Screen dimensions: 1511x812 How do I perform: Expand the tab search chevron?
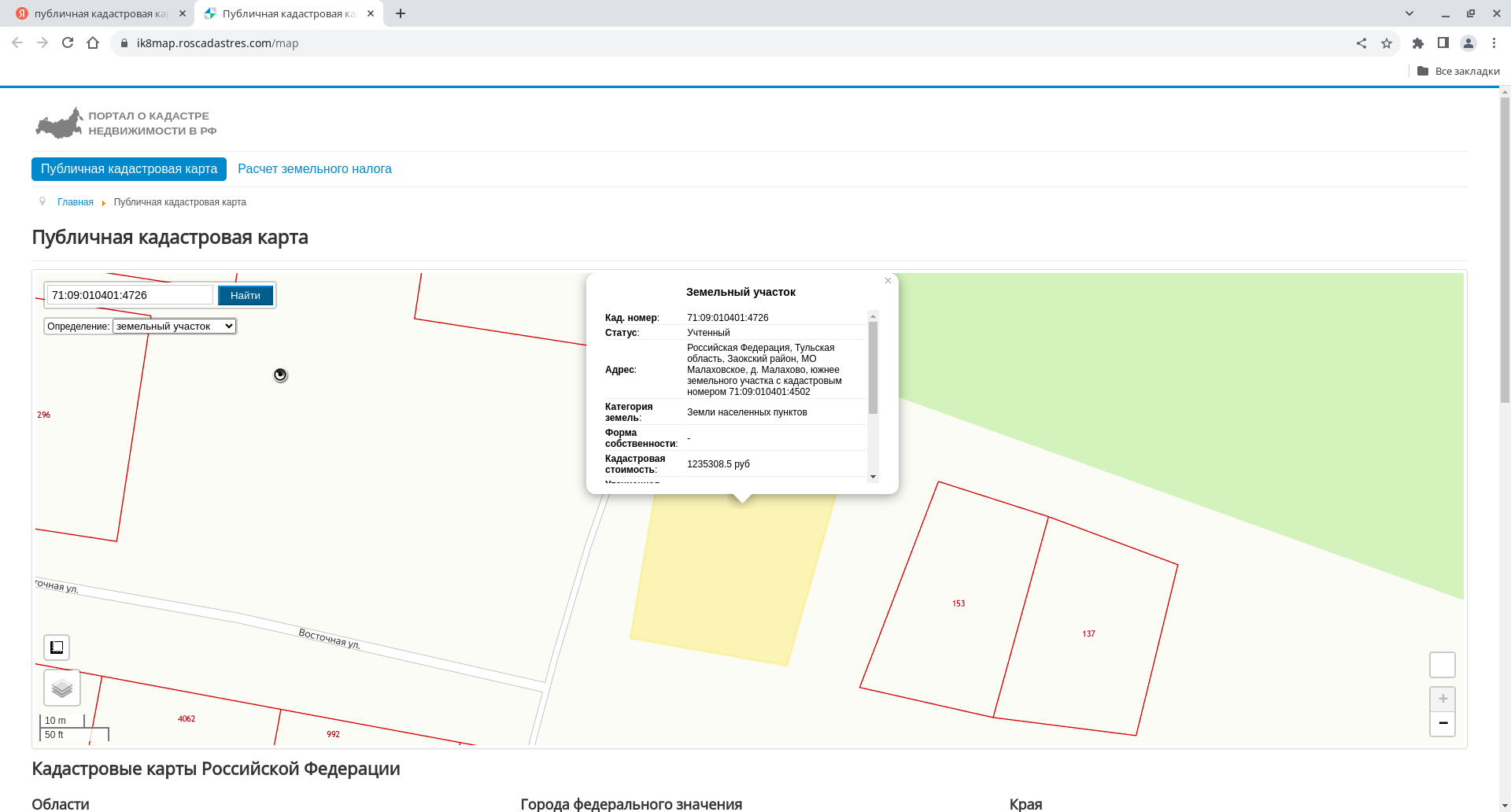[1409, 13]
